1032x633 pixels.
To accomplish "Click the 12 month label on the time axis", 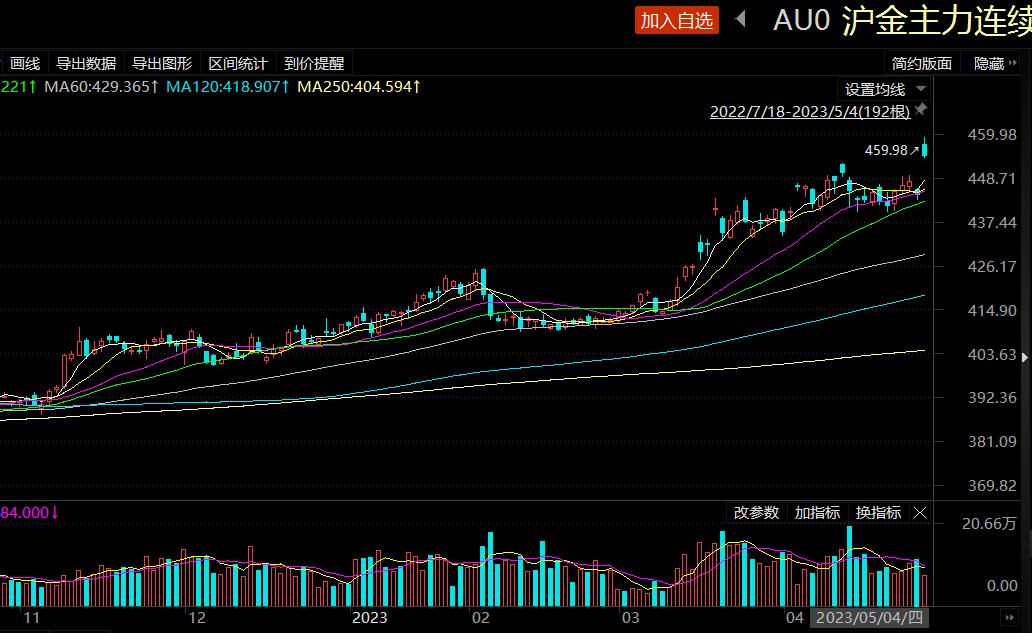I will tap(196, 618).
